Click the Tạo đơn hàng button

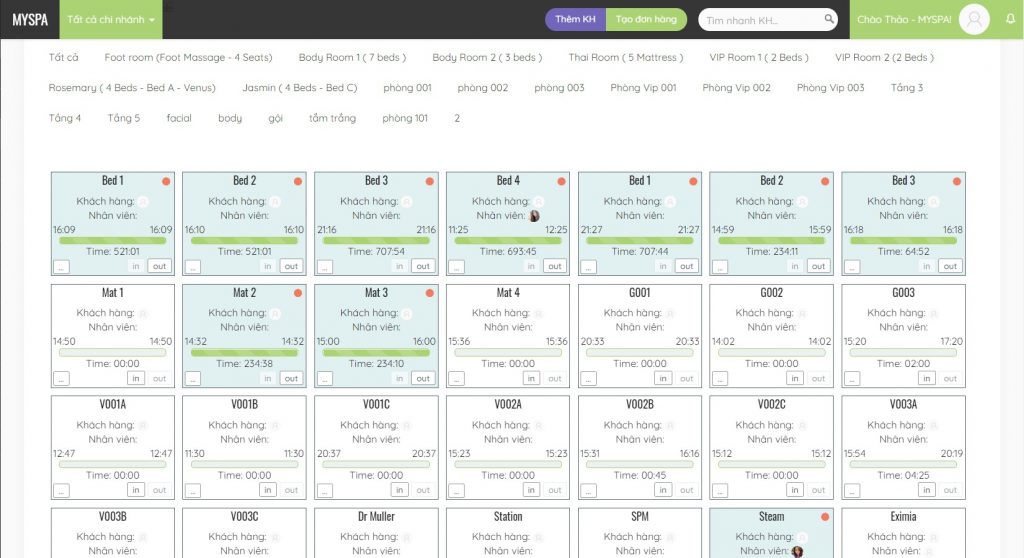click(x=646, y=20)
